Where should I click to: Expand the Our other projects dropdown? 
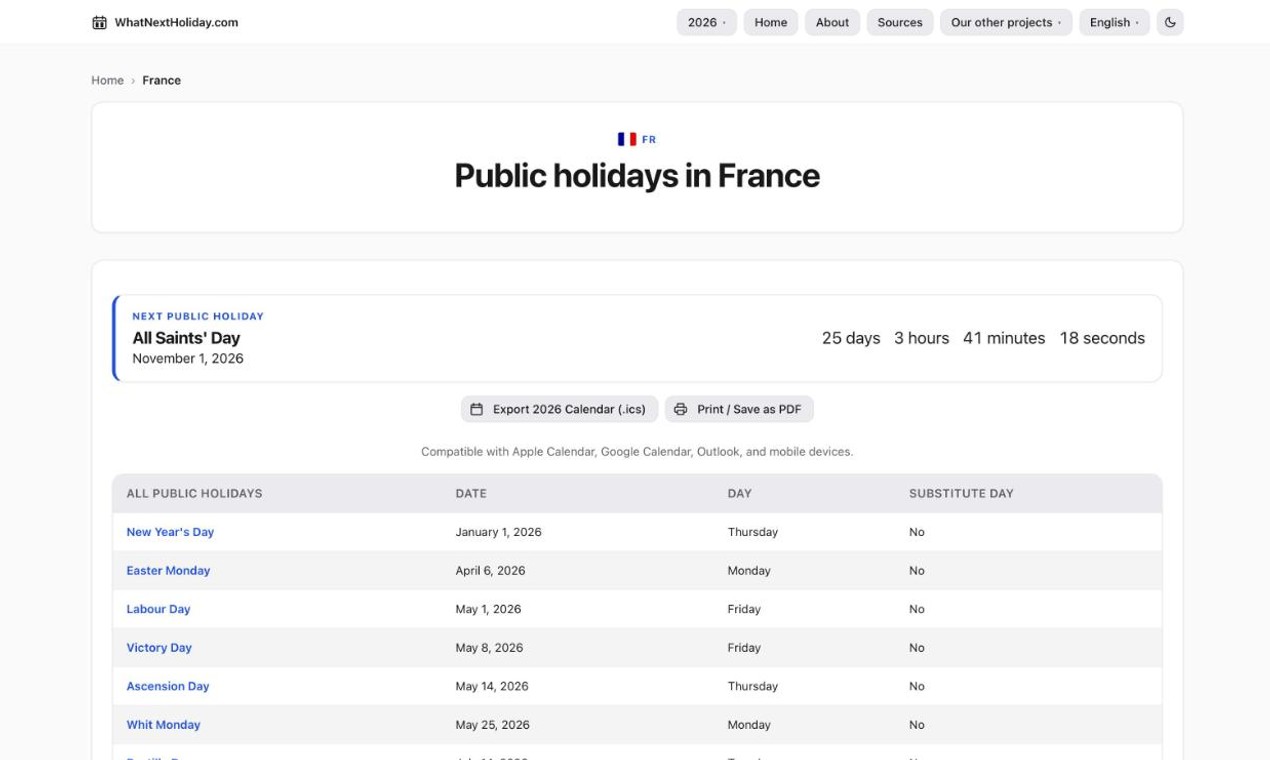[x=1006, y=22]
